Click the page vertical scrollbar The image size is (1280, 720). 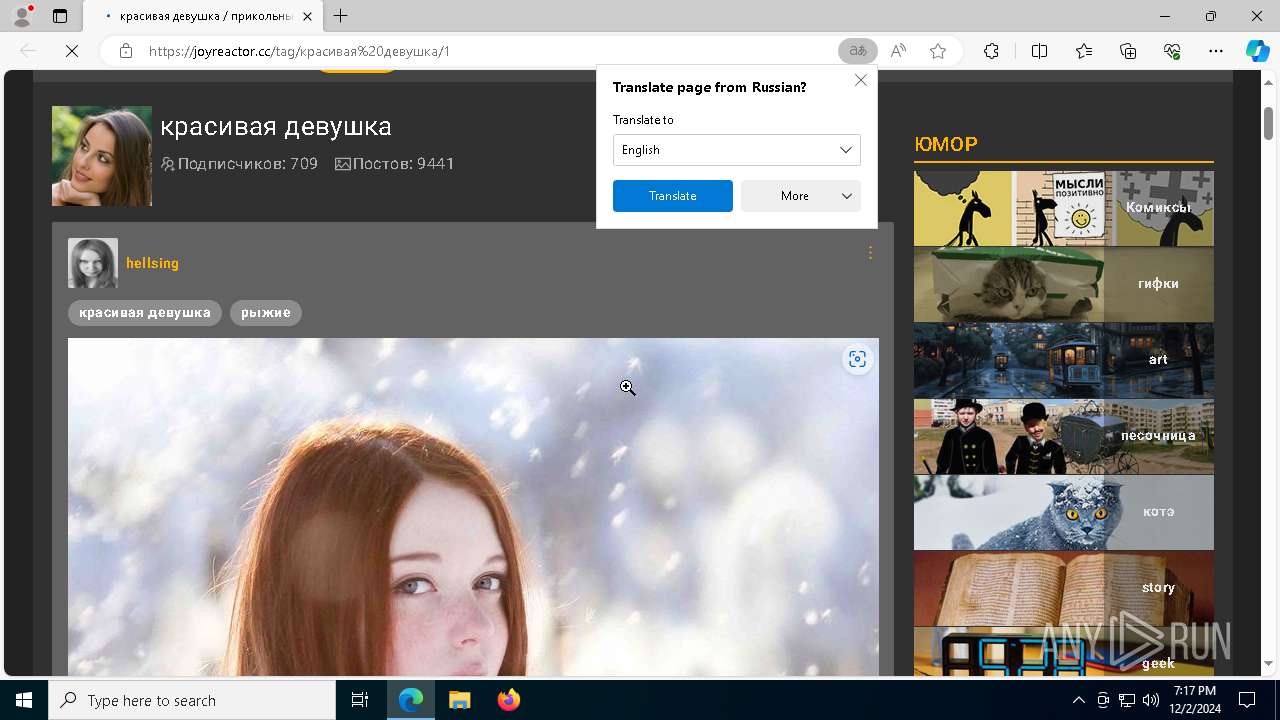(x=1268, y=122)
